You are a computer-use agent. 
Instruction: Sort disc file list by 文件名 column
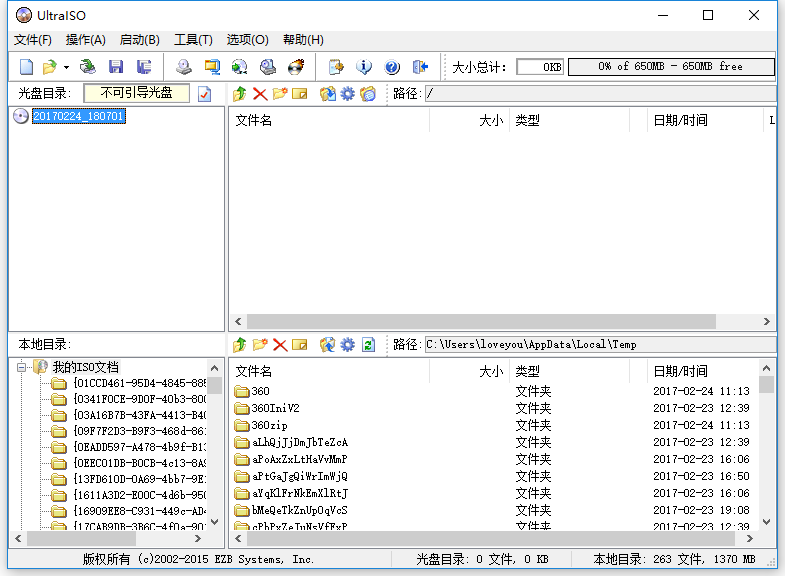329,120
